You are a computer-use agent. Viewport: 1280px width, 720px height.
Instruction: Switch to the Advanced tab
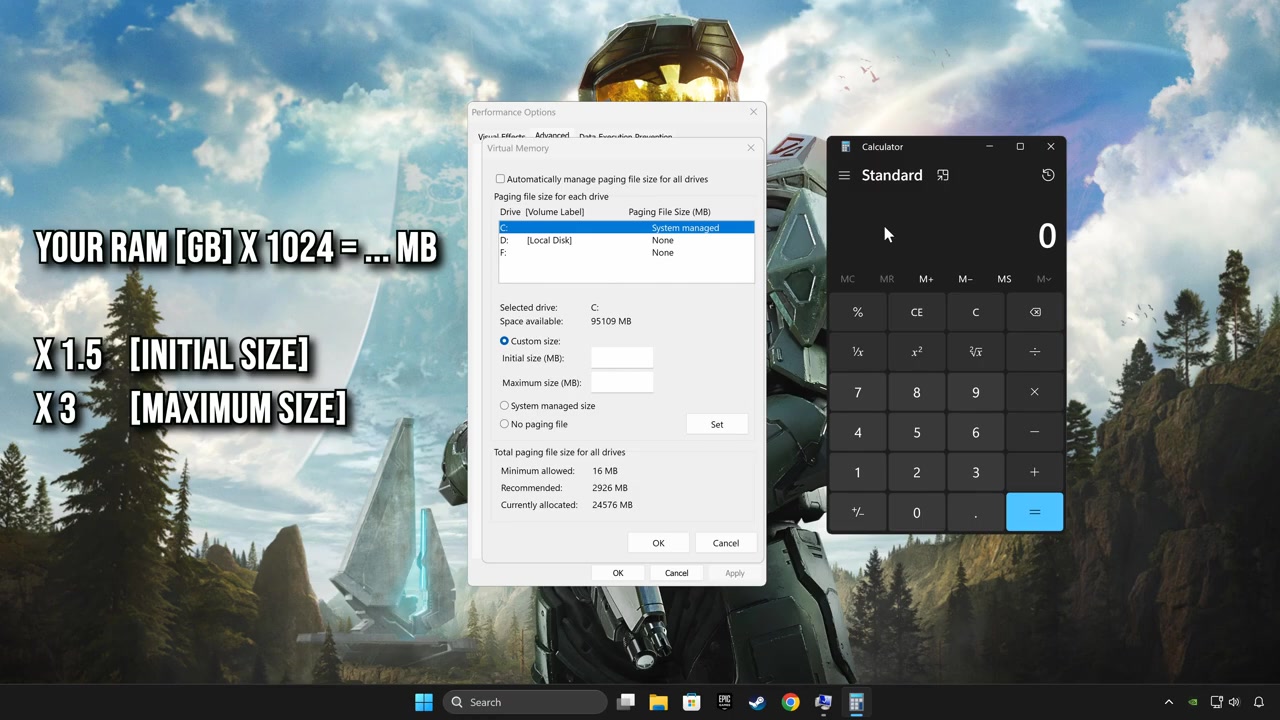[552, 135]
